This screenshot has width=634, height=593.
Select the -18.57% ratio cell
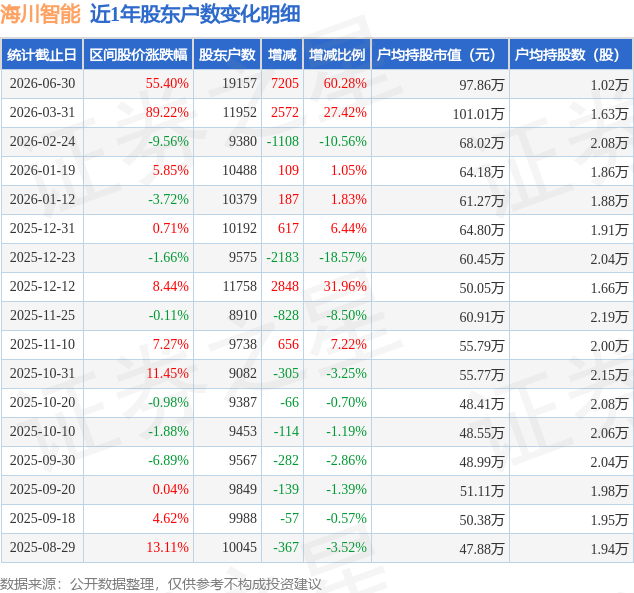pos(343,257)
